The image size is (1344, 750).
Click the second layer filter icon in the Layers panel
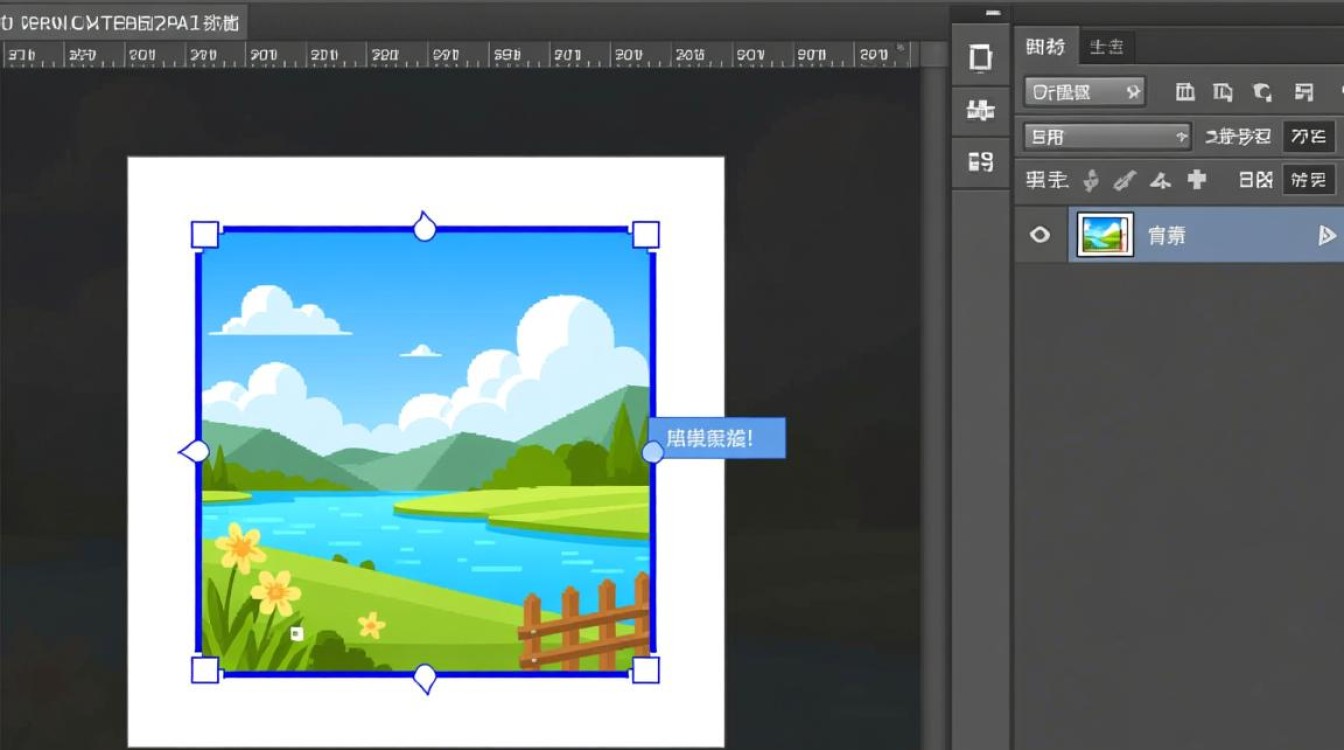click(x=1223, y=93)
